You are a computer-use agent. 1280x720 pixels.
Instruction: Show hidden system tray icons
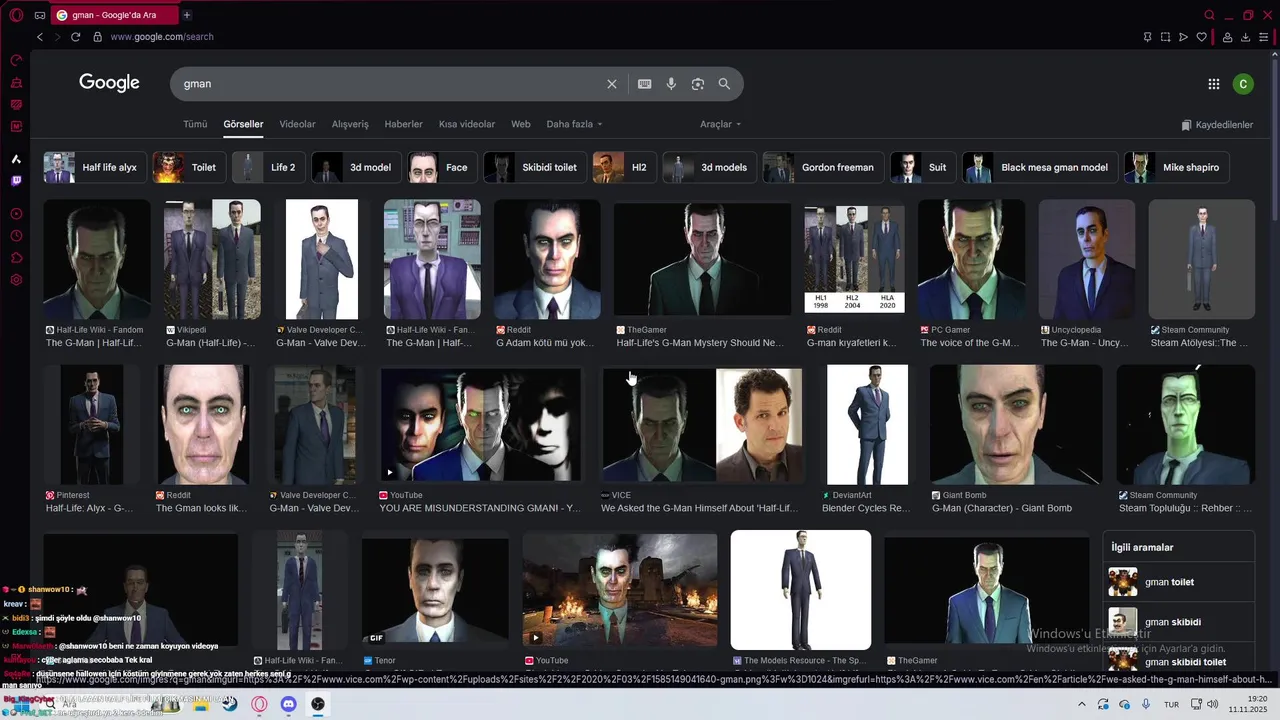tap(1081, 704)
